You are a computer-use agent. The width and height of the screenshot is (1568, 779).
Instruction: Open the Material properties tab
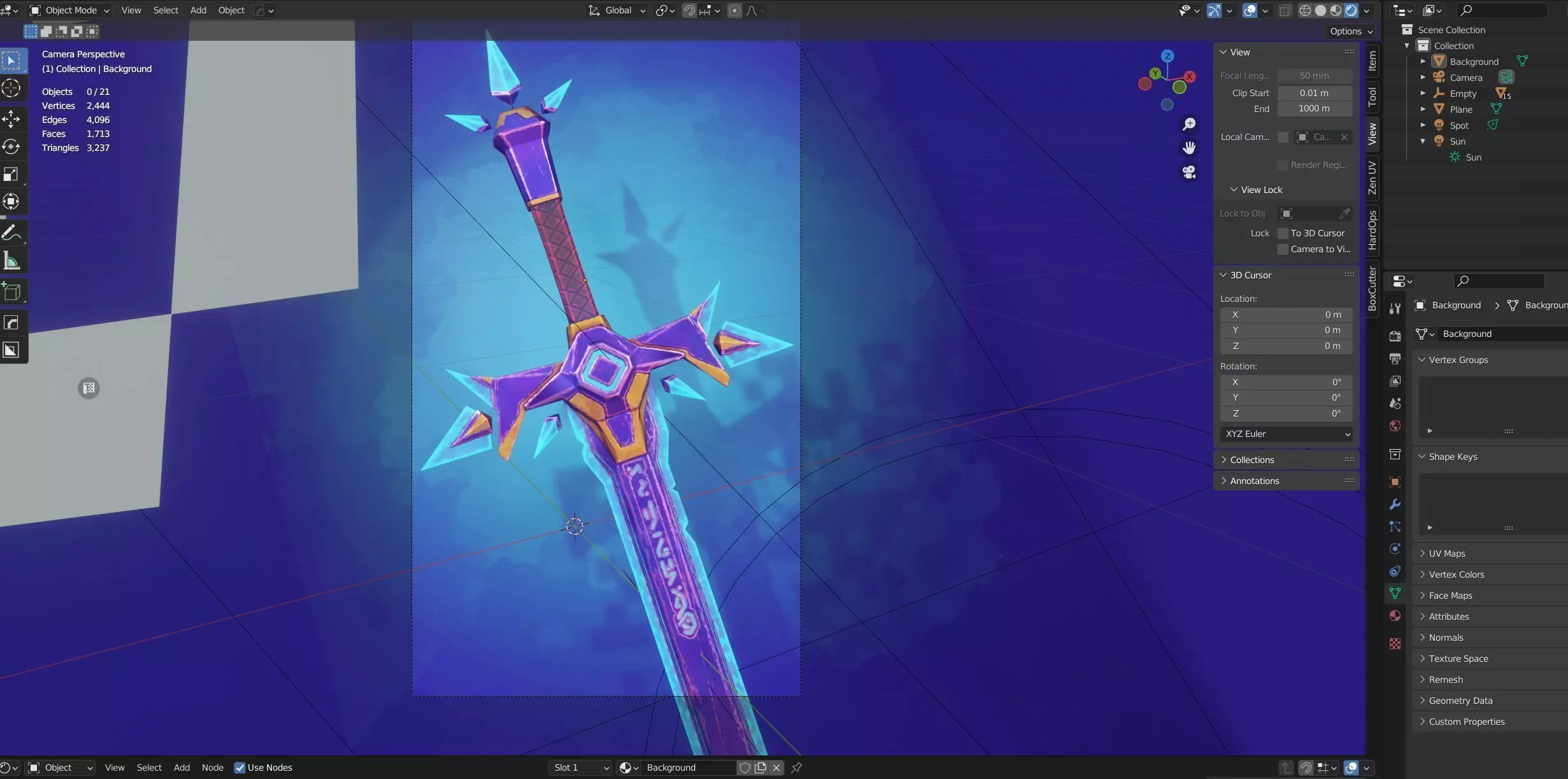point(1395,616)
